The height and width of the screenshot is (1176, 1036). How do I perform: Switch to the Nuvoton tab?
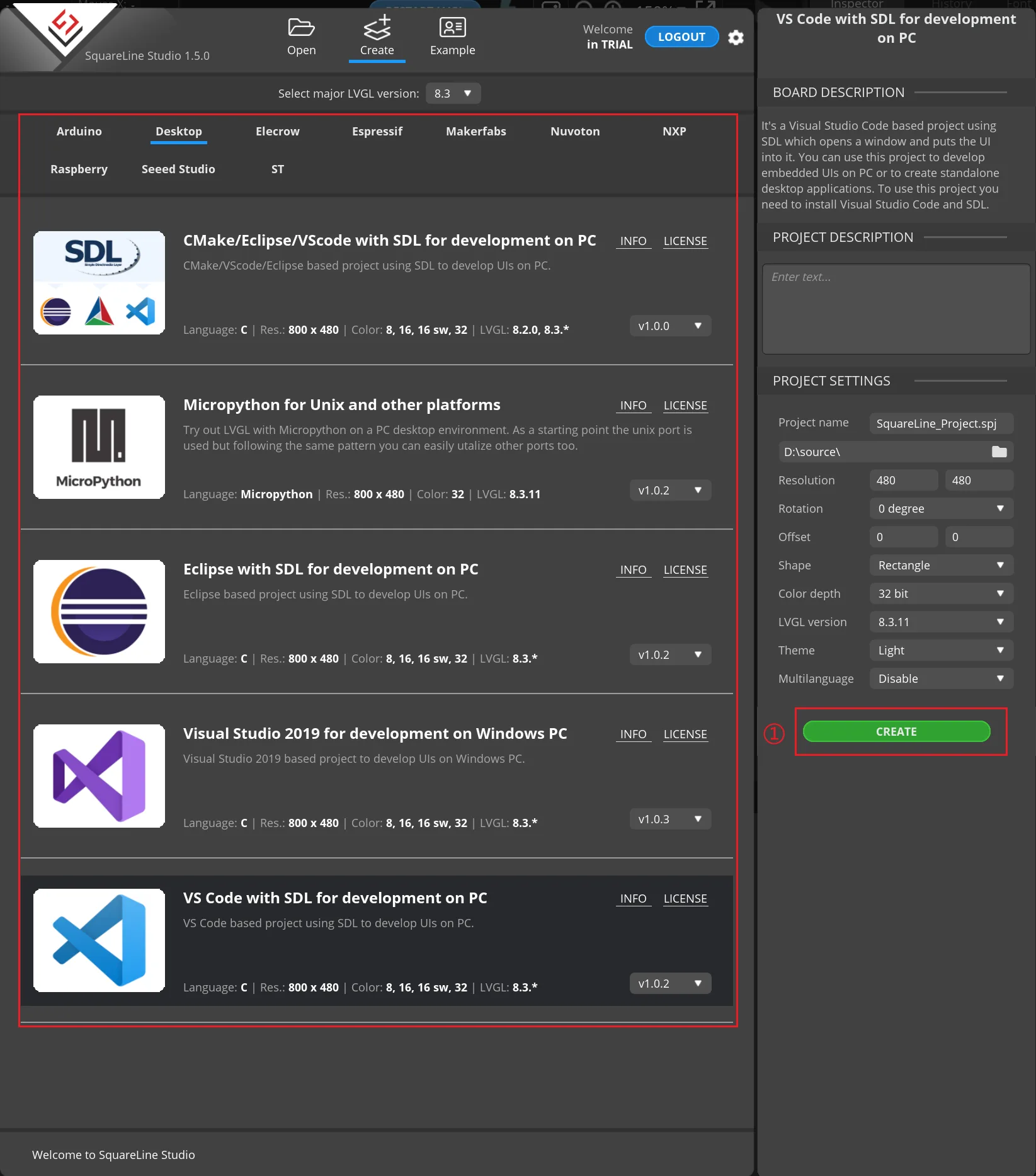point(575,131)
